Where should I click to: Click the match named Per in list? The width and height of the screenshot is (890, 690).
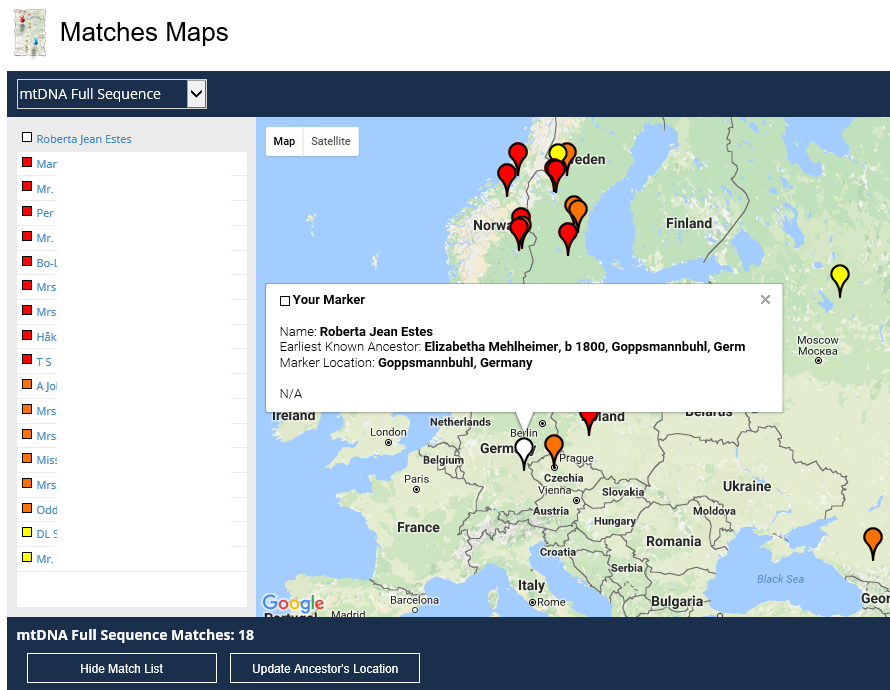coord(45,213)
